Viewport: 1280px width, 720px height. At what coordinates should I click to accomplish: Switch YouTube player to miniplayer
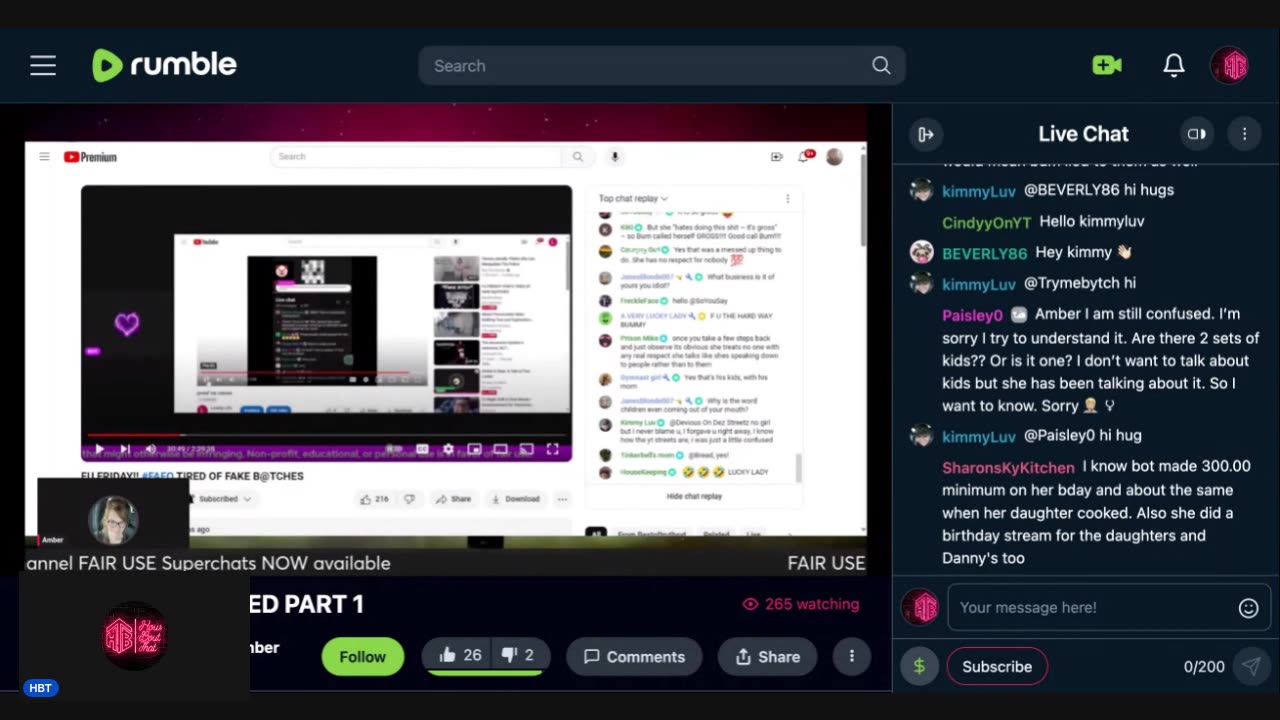[474, 450]
